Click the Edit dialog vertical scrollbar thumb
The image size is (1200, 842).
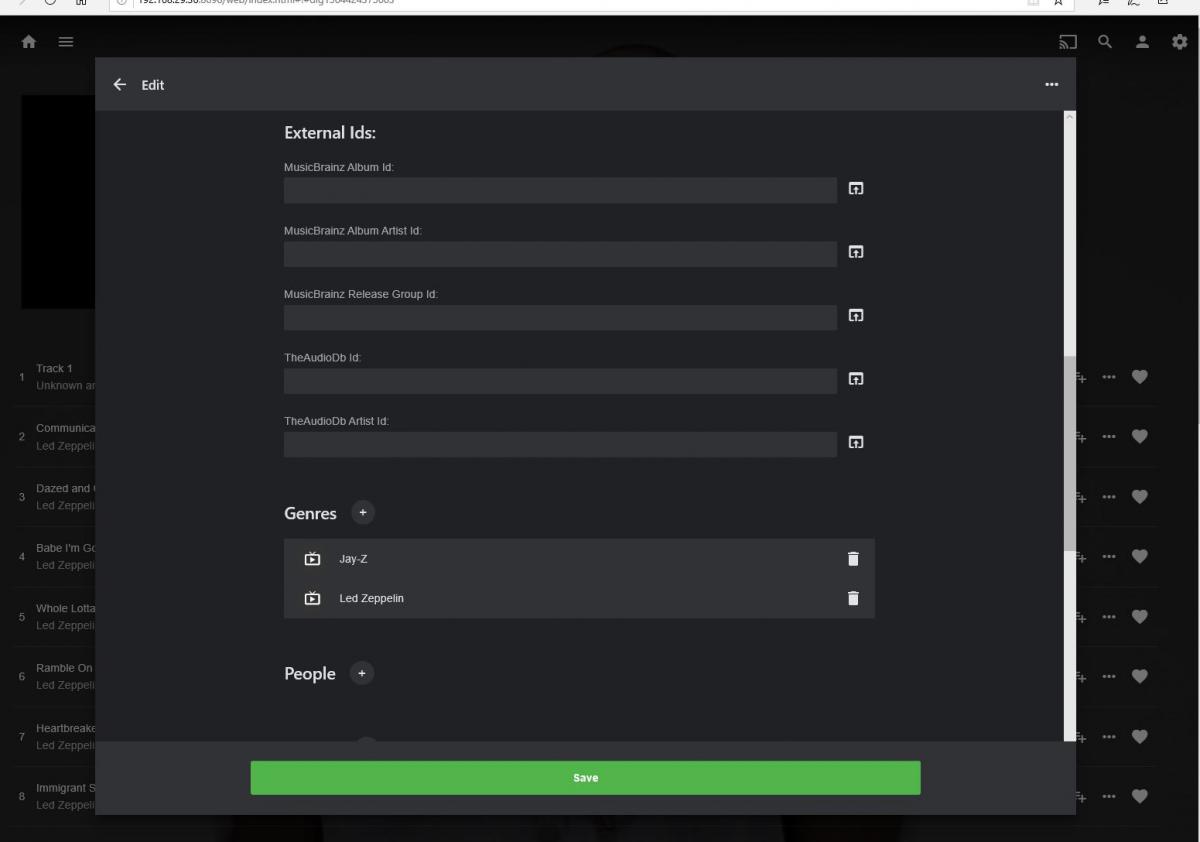pyautogui.click(x=1070, y=453)
